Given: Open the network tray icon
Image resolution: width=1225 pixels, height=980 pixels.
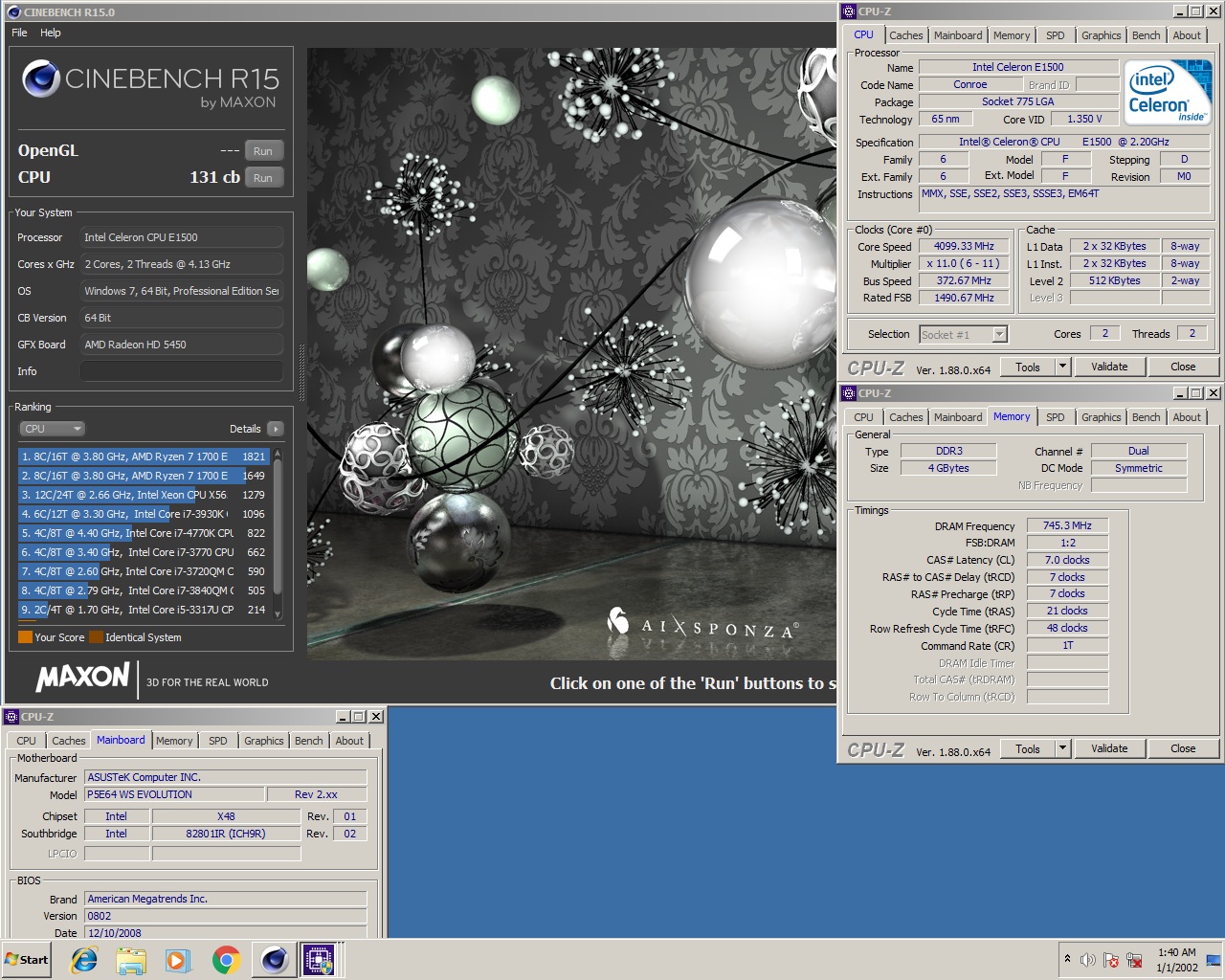Looking at the screenshot, I should pos(1134,960).
